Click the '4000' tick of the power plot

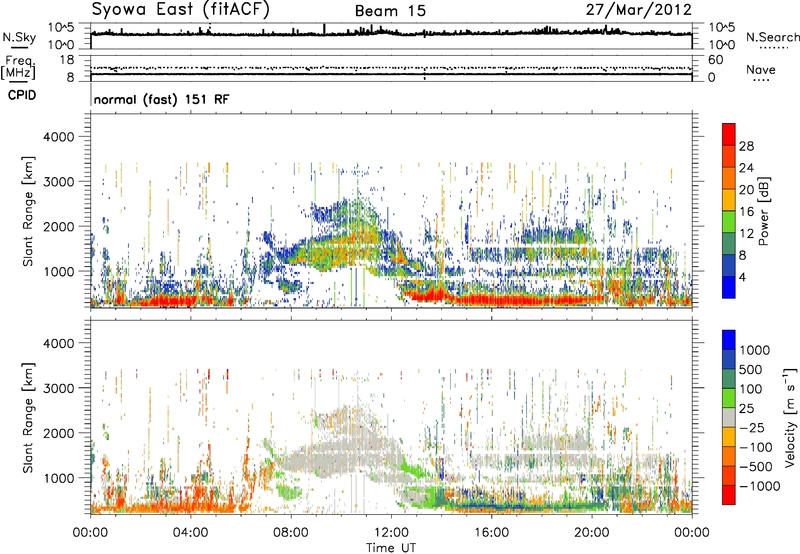pos(59,137)
